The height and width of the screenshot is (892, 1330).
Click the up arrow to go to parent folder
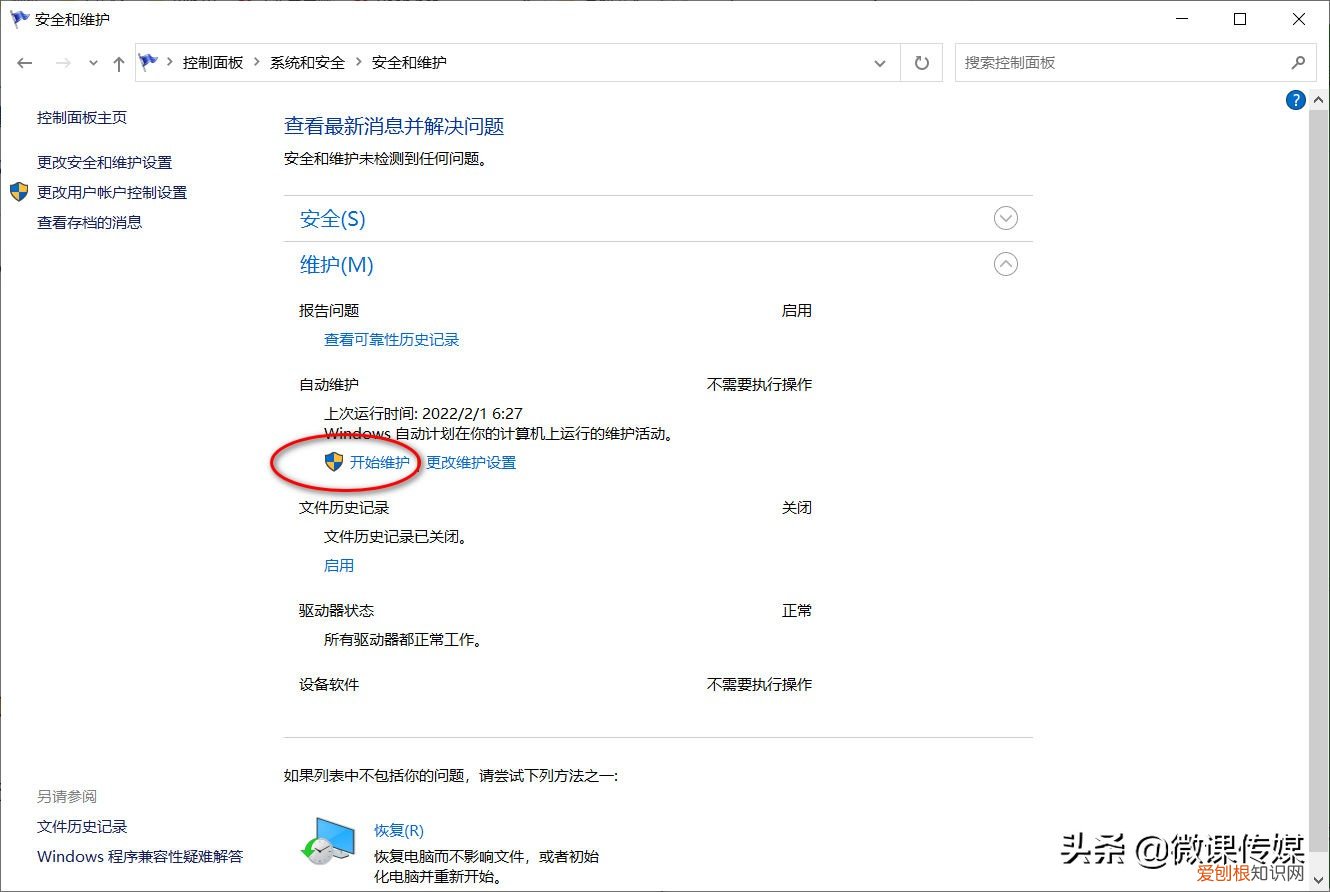118,62
